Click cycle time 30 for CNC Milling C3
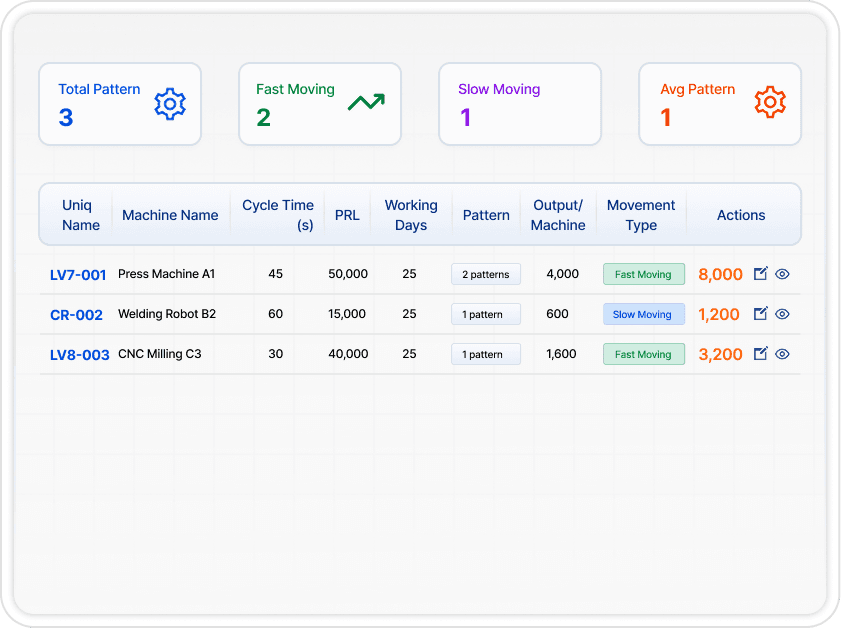Viewport: 841px width, 628px height. point(275,354)
